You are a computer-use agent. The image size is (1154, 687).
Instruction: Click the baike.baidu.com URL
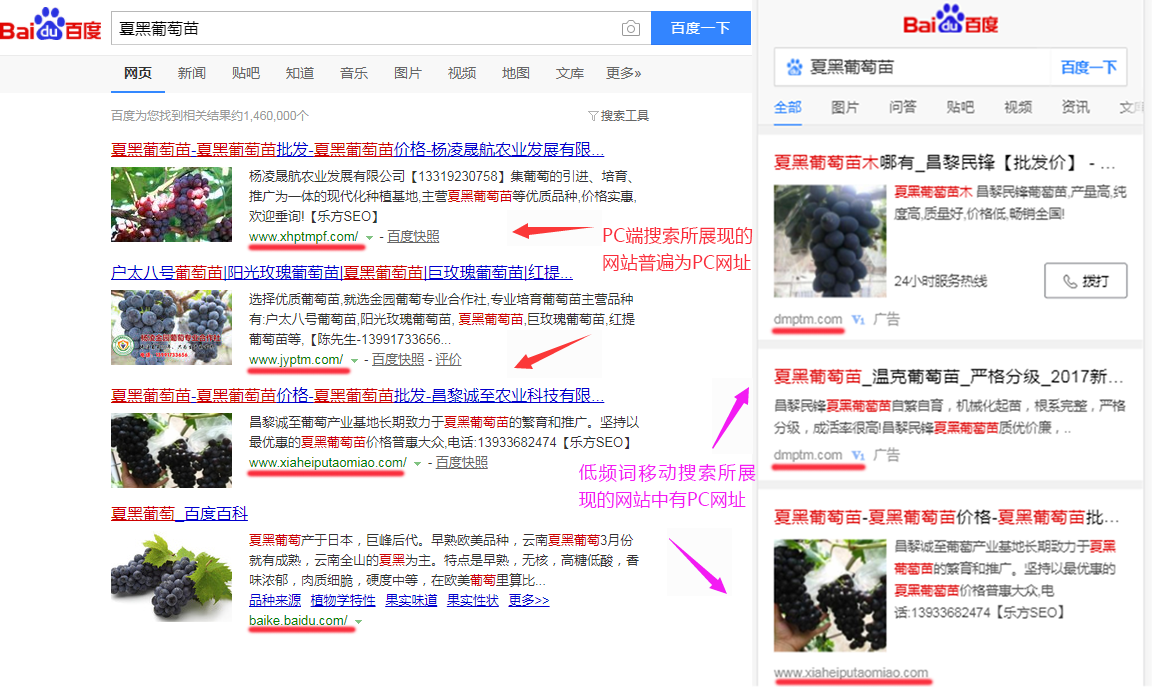coord(298,621)
